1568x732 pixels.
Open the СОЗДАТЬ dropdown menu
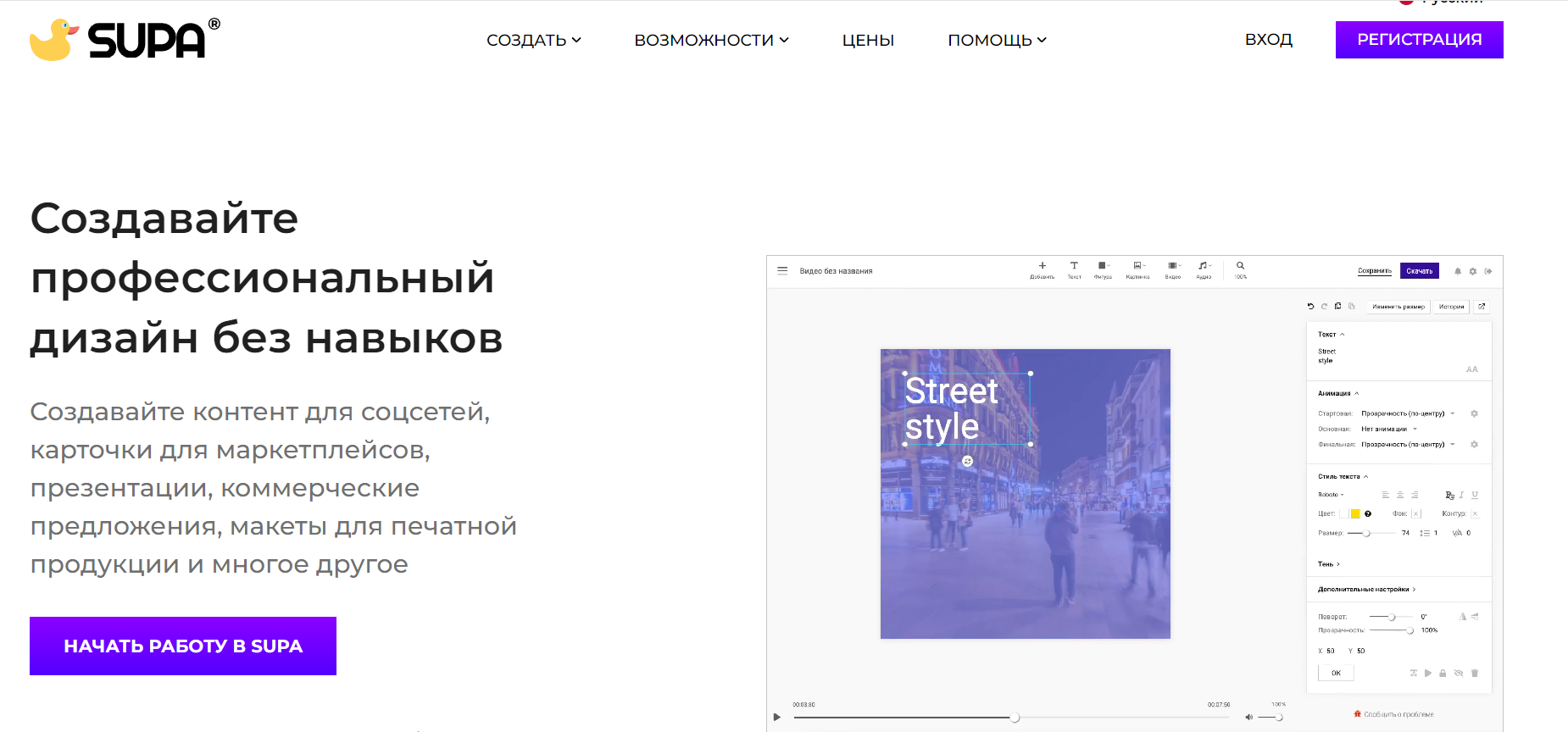coord(534,40)
